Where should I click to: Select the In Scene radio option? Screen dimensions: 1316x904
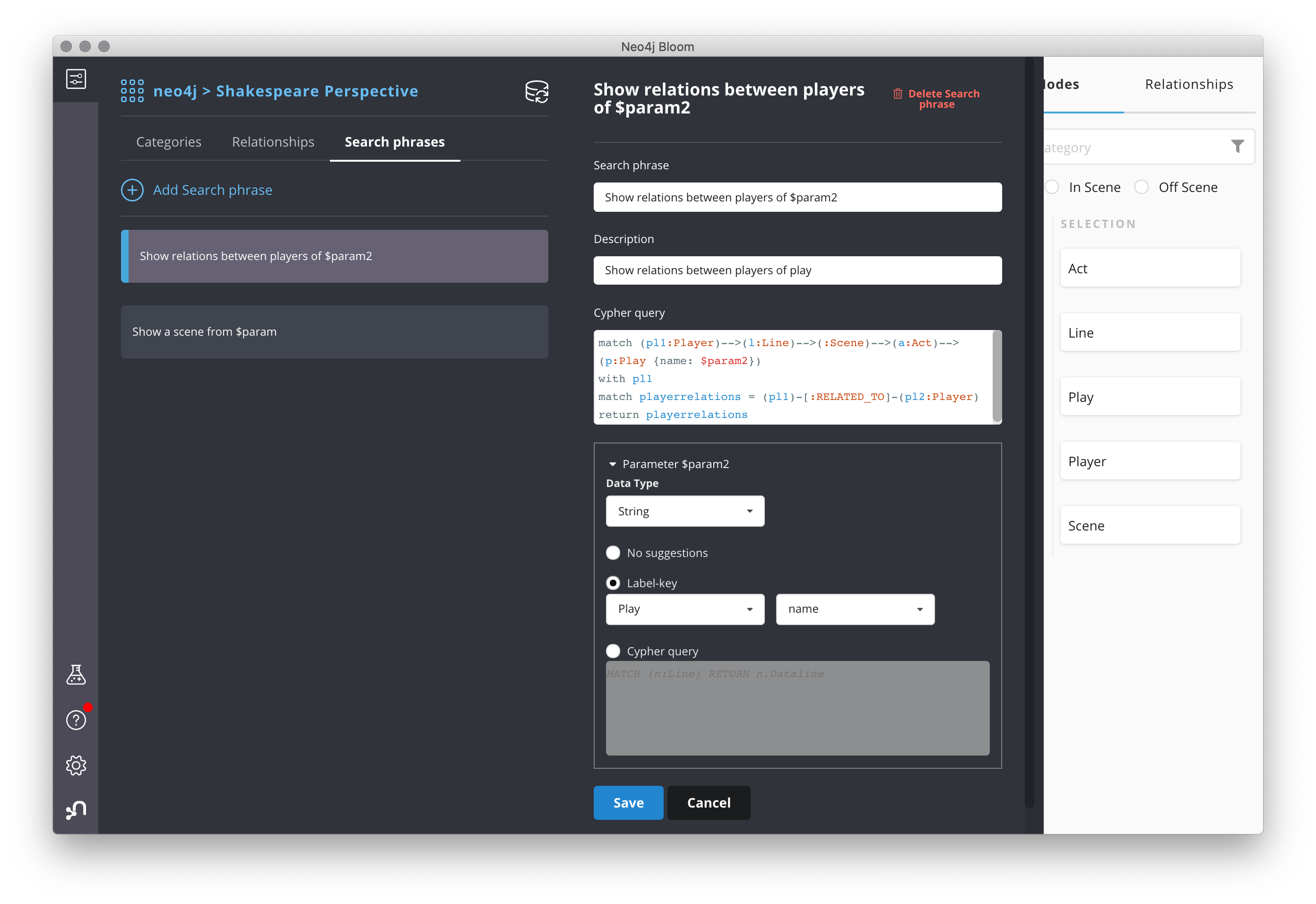click(x=1052, y=188)
